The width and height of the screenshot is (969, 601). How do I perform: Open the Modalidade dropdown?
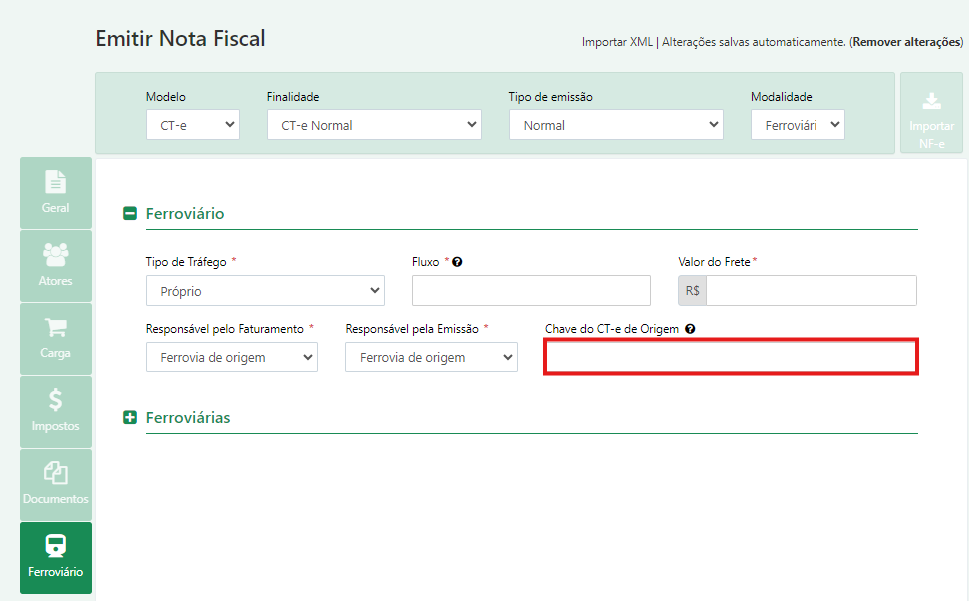(x=798, y=125)
